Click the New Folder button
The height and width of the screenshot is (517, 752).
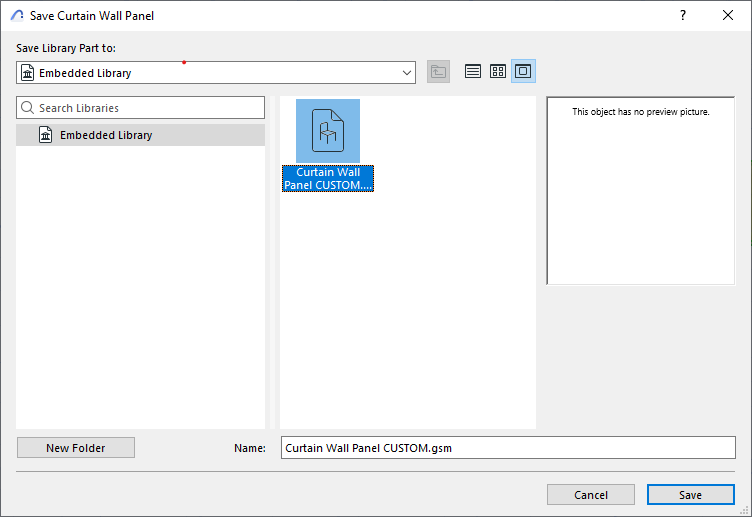pos(76,448)
